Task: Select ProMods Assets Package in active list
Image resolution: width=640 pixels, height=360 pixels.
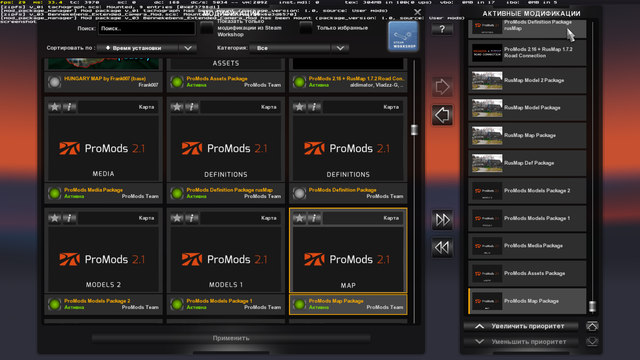Action: pos(527,273)
